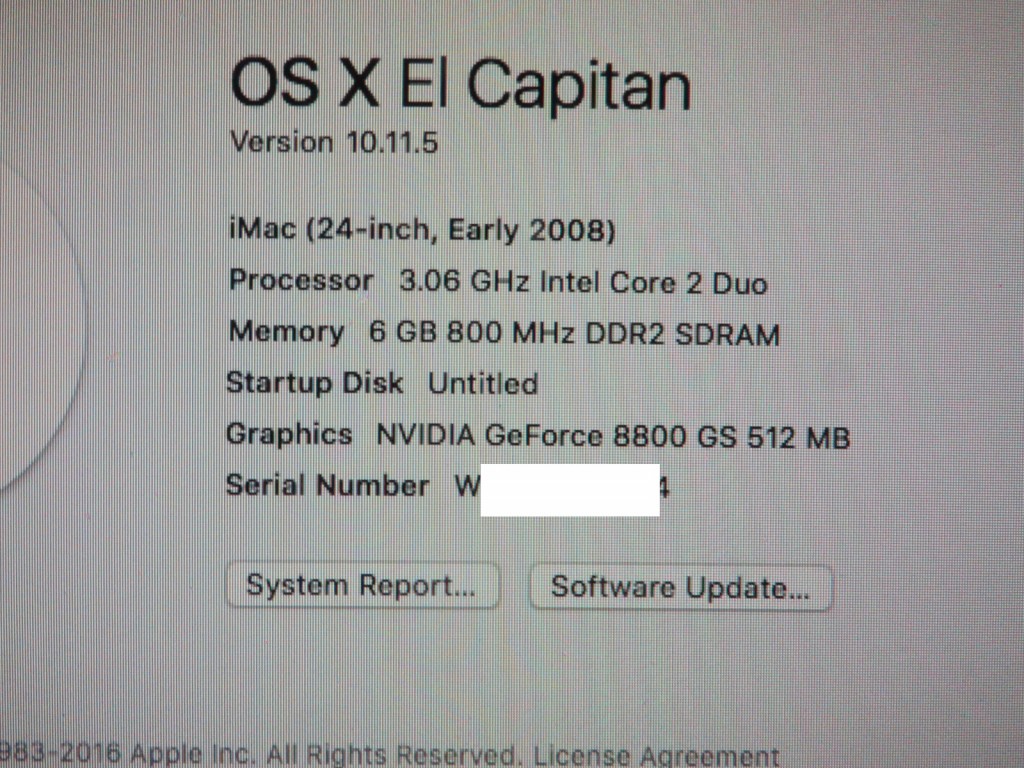Select the OS X El Capitan title
The image size is (1024, 768).
click(x=460, y=85)
